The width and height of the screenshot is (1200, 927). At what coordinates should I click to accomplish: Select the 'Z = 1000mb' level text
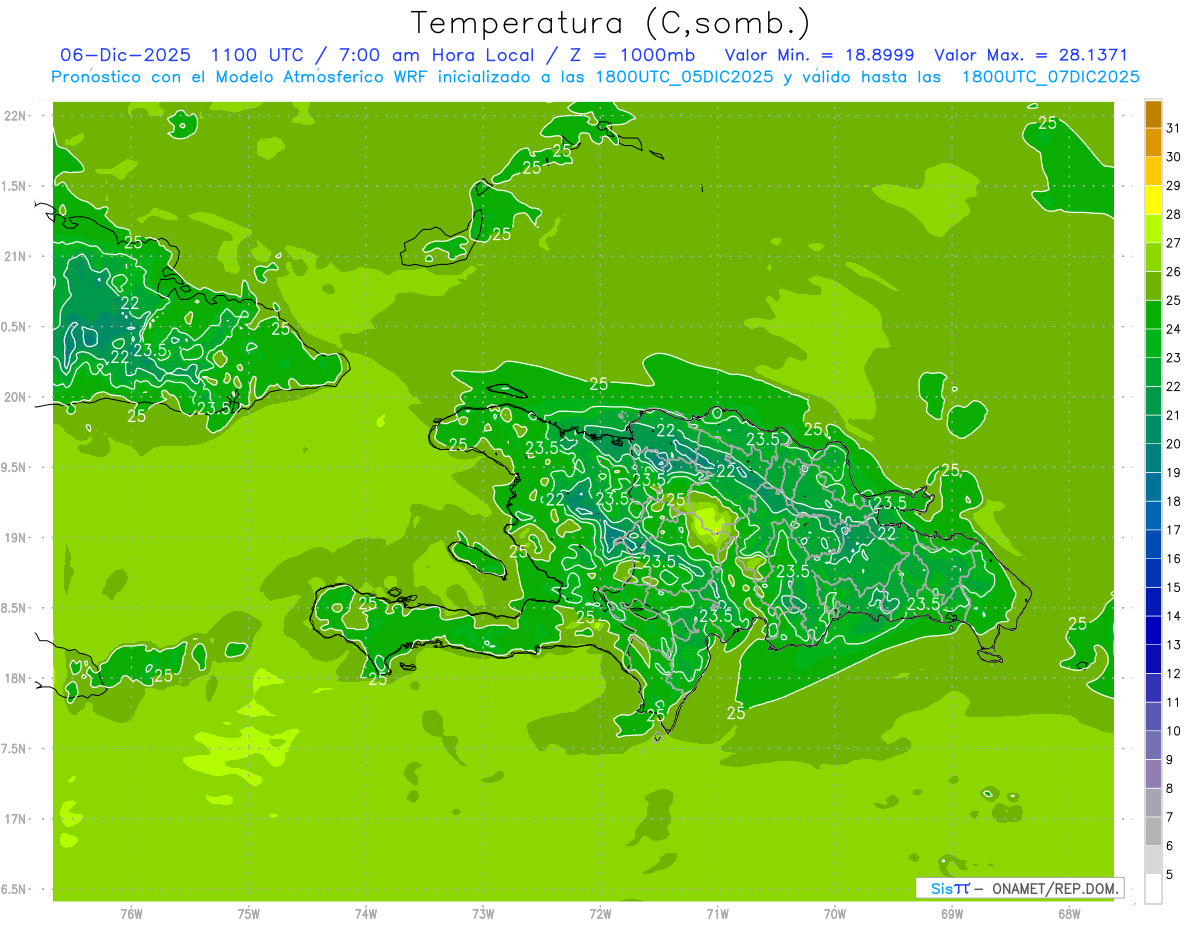(630, 55)
